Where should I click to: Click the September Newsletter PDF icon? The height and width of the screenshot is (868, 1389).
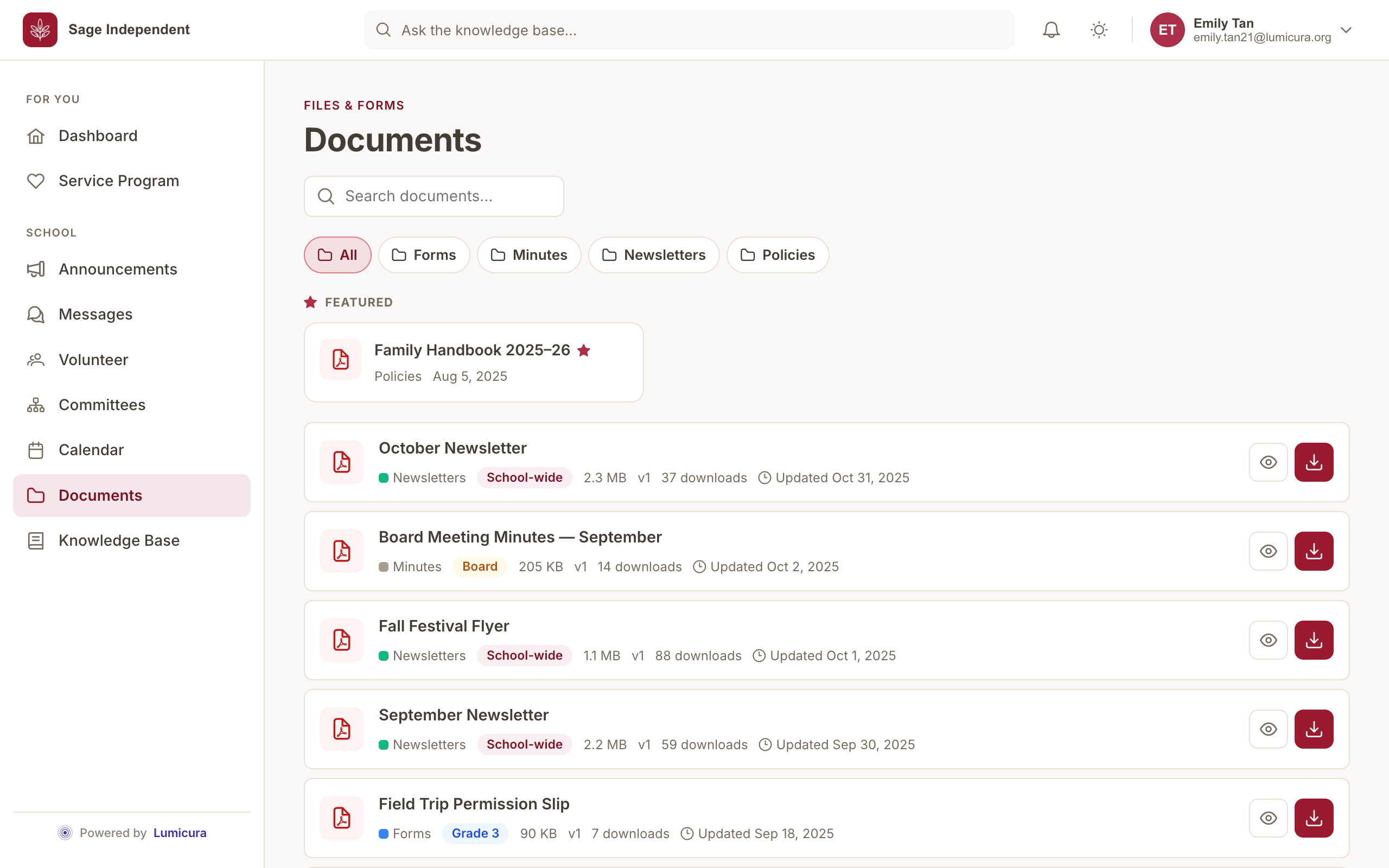coord(342,729)
